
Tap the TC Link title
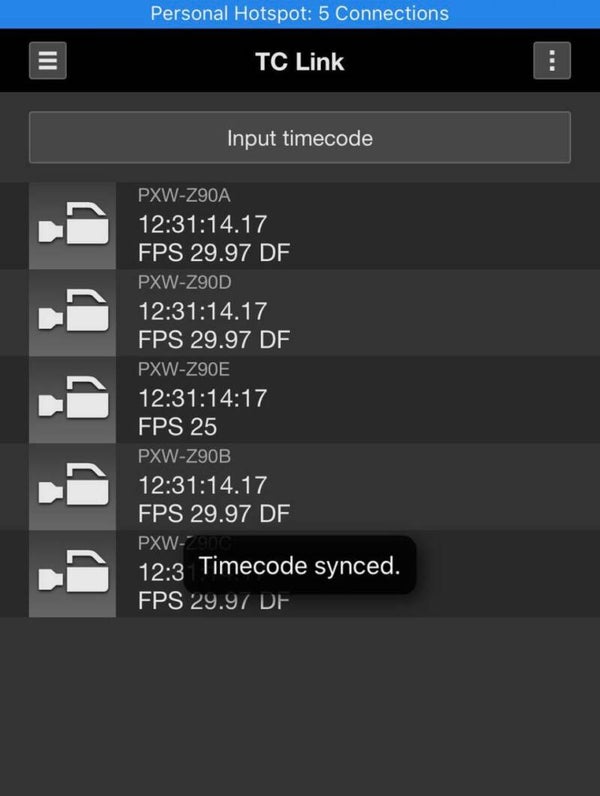[x=299, y=61]
